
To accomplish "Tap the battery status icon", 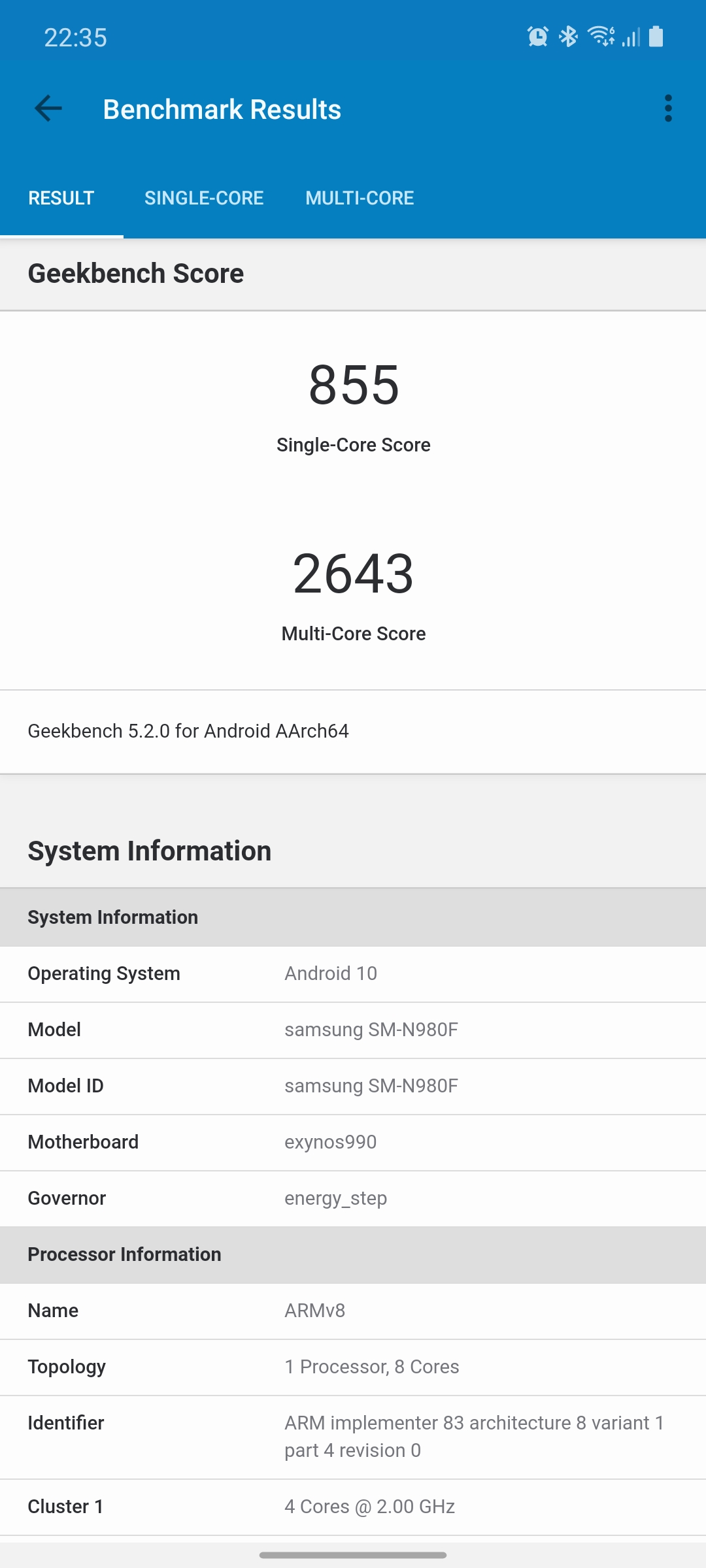I will [x=656, y=37].
